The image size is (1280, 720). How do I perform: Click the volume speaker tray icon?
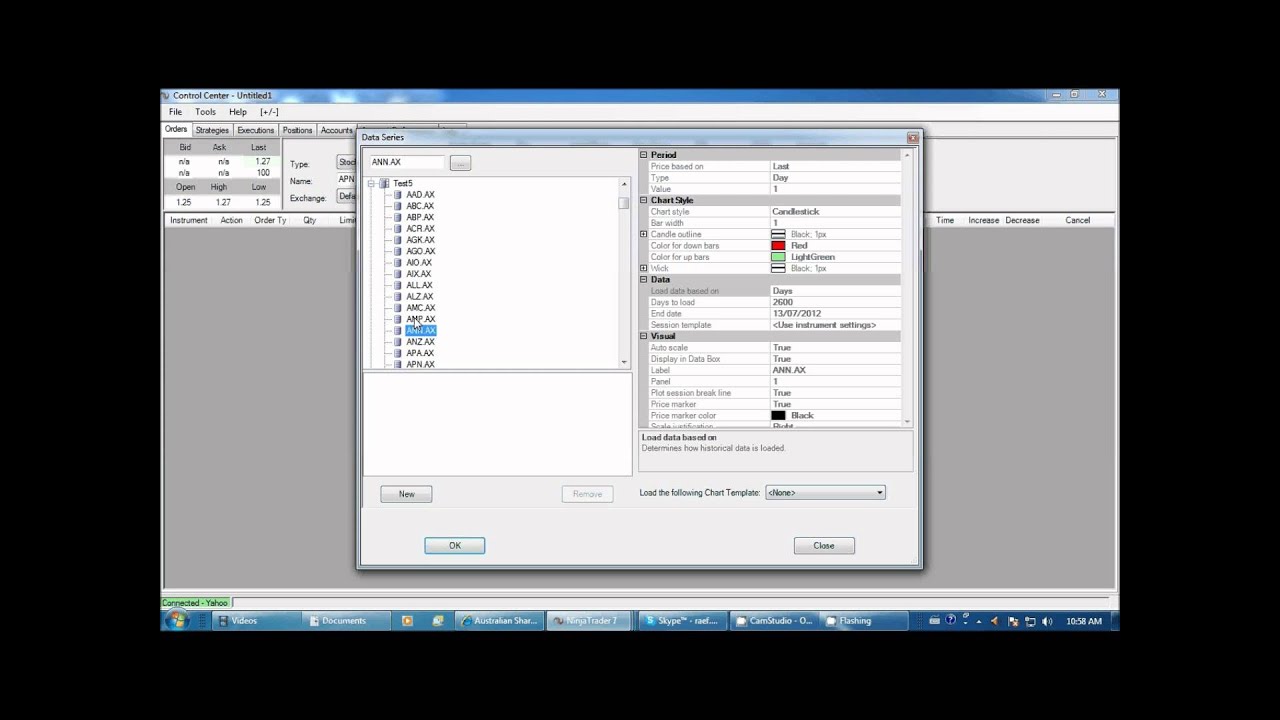pos(1047,621)
